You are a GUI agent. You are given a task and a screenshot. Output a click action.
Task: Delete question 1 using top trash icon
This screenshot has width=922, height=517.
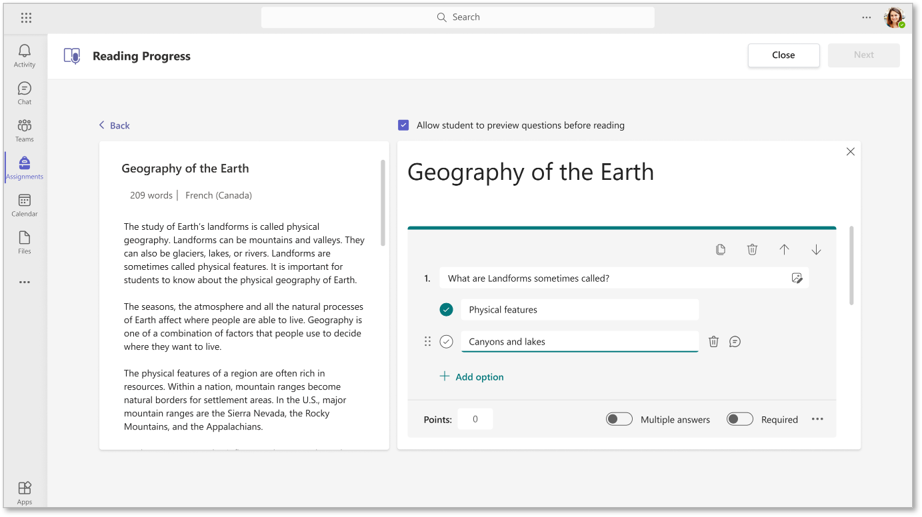[752, 250]
